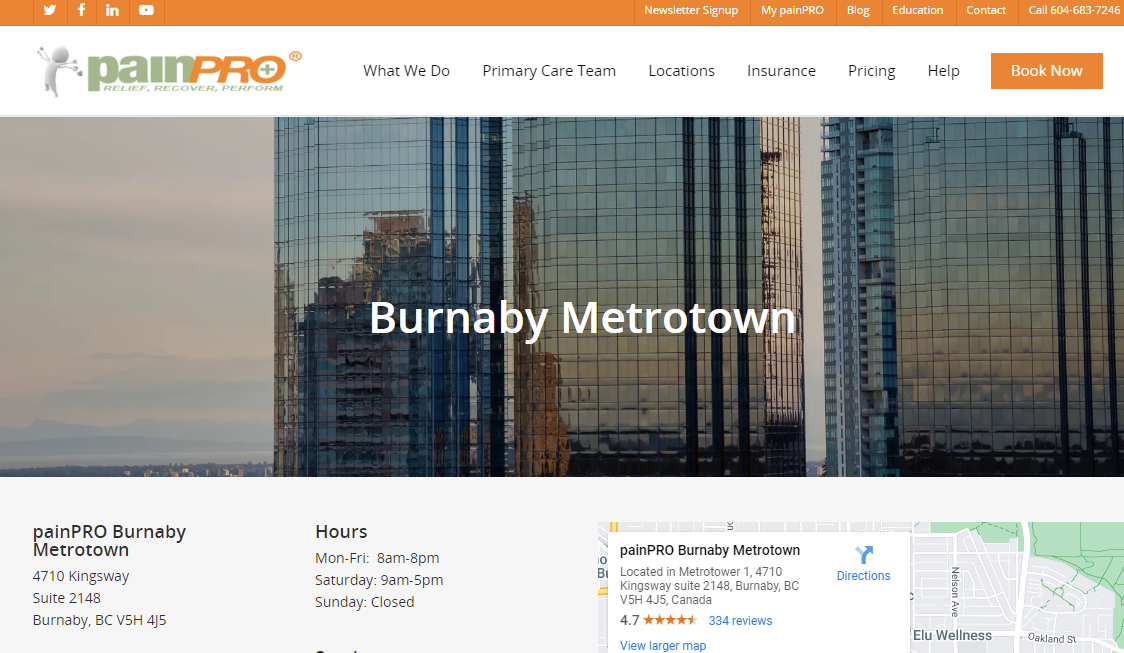Open the Pricing menu item
The width and height of the screenshot is (1124, 653).
click(872, 71)
